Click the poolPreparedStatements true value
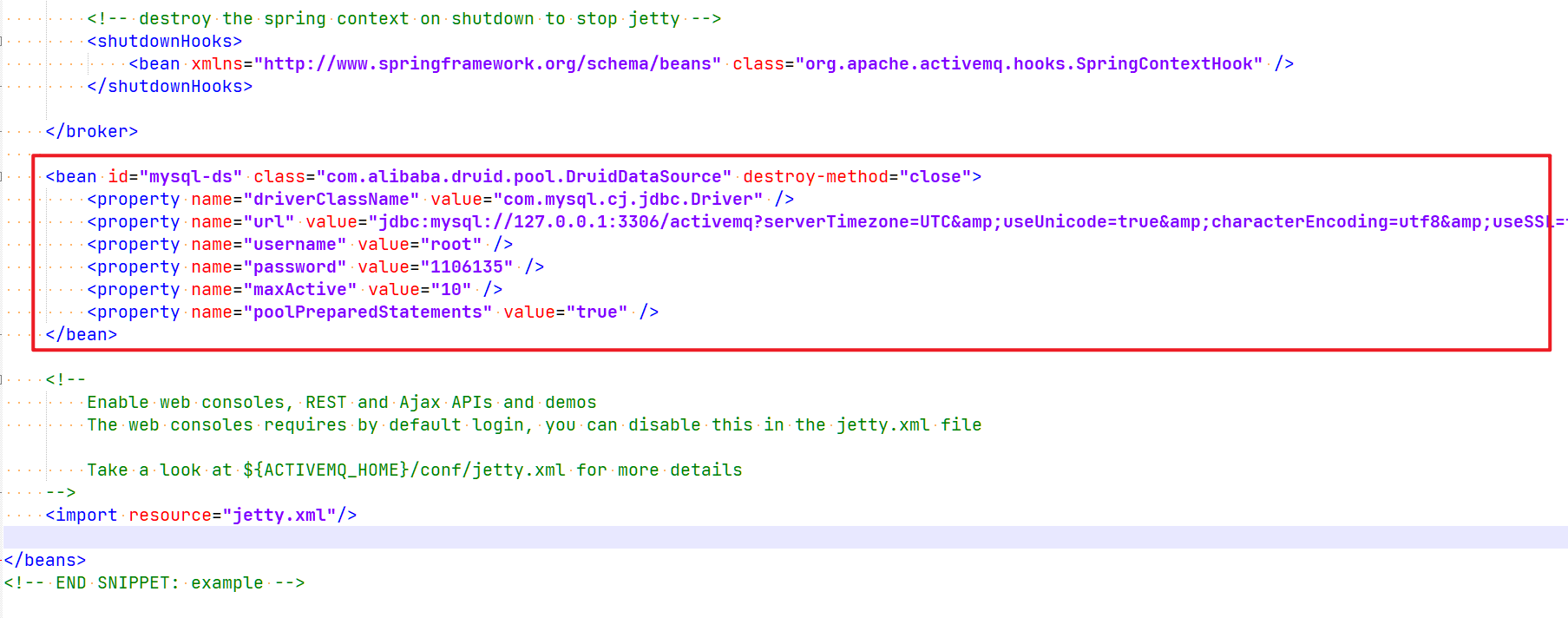Image resolution: width=1568 pixels, height=618 pixels. click(x=596, y=312)
